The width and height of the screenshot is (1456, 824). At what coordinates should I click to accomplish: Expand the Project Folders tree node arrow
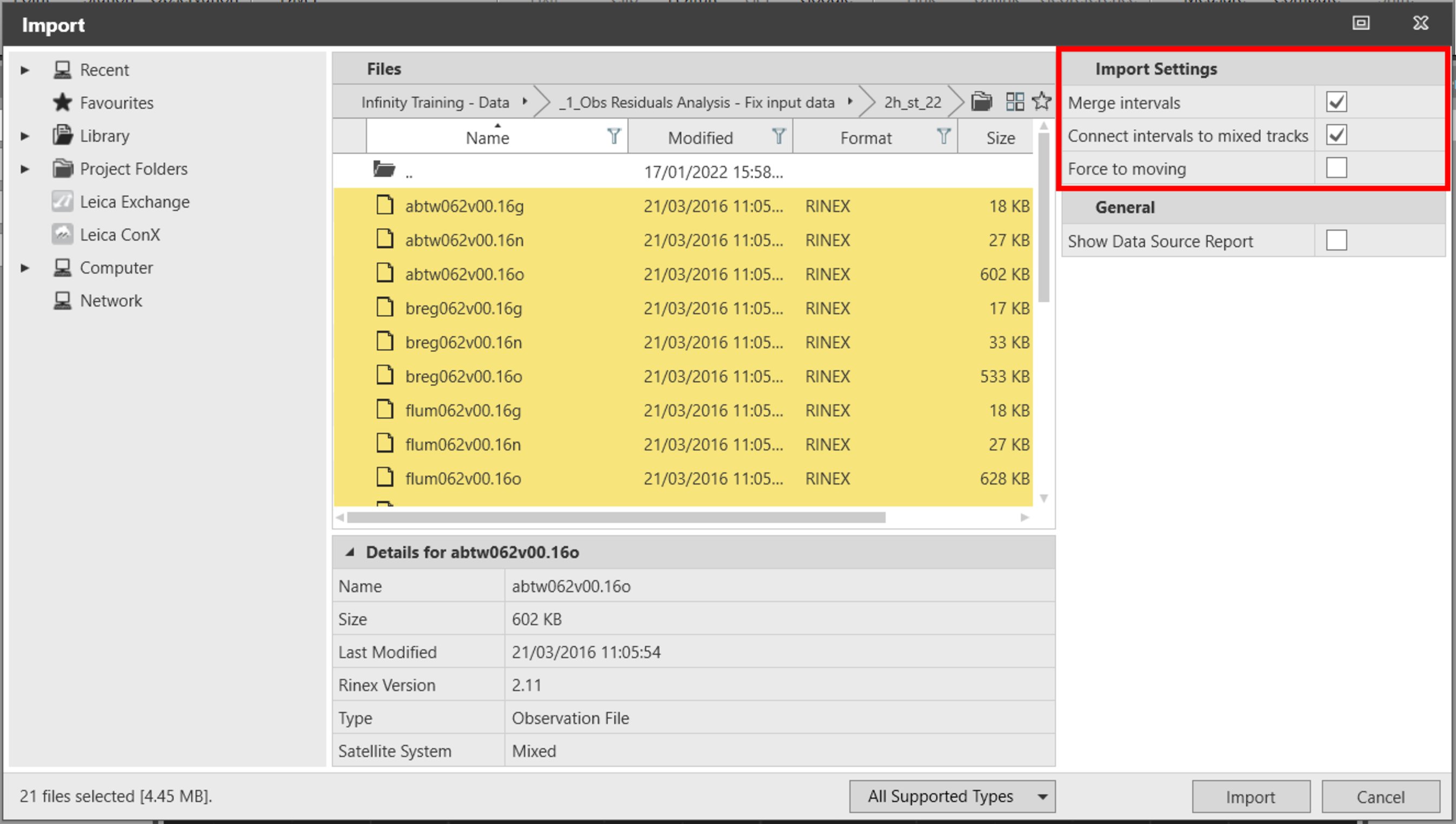coord(24,169)
